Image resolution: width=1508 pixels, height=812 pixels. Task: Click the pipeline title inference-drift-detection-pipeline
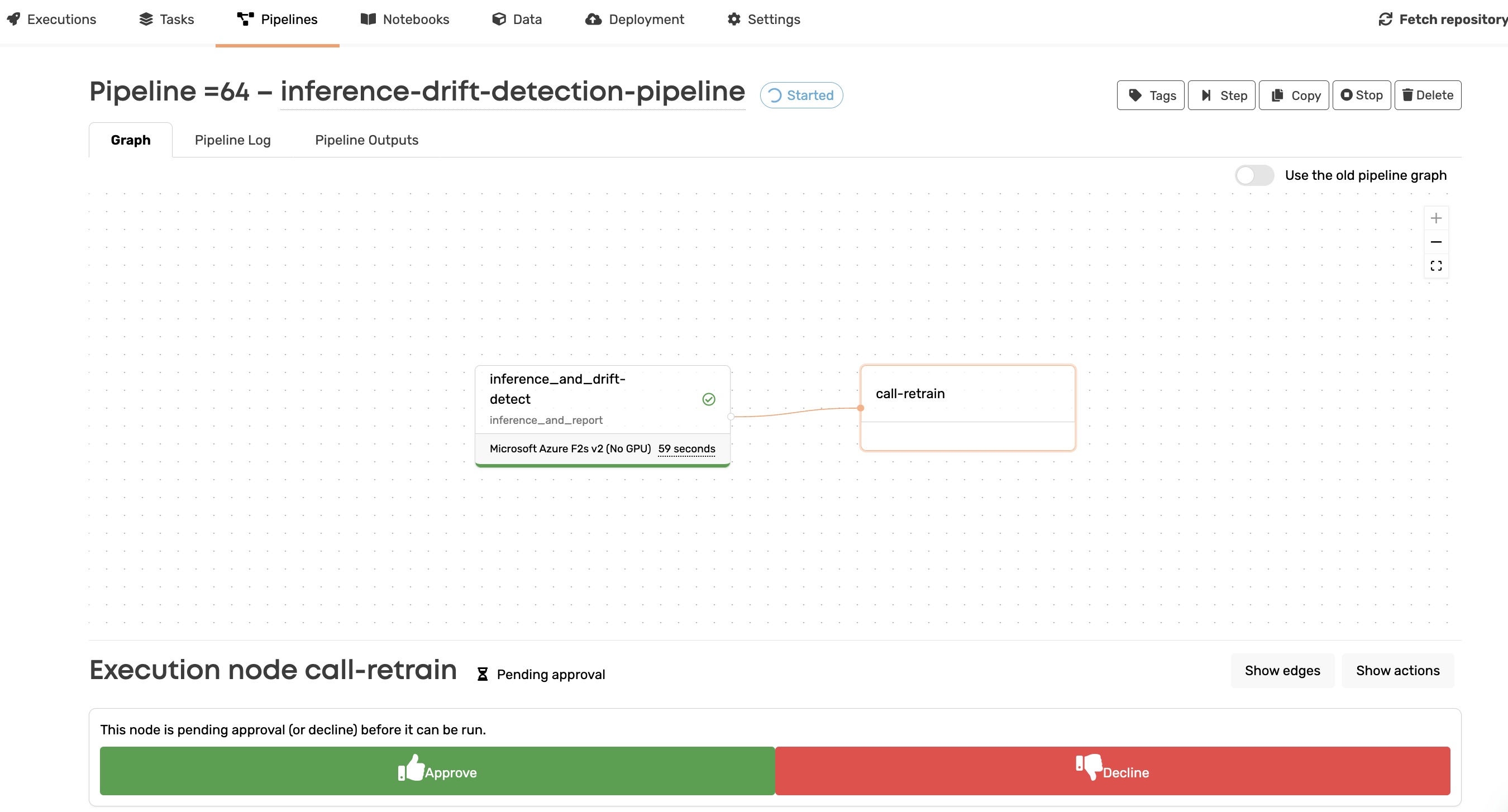[512, 92]
